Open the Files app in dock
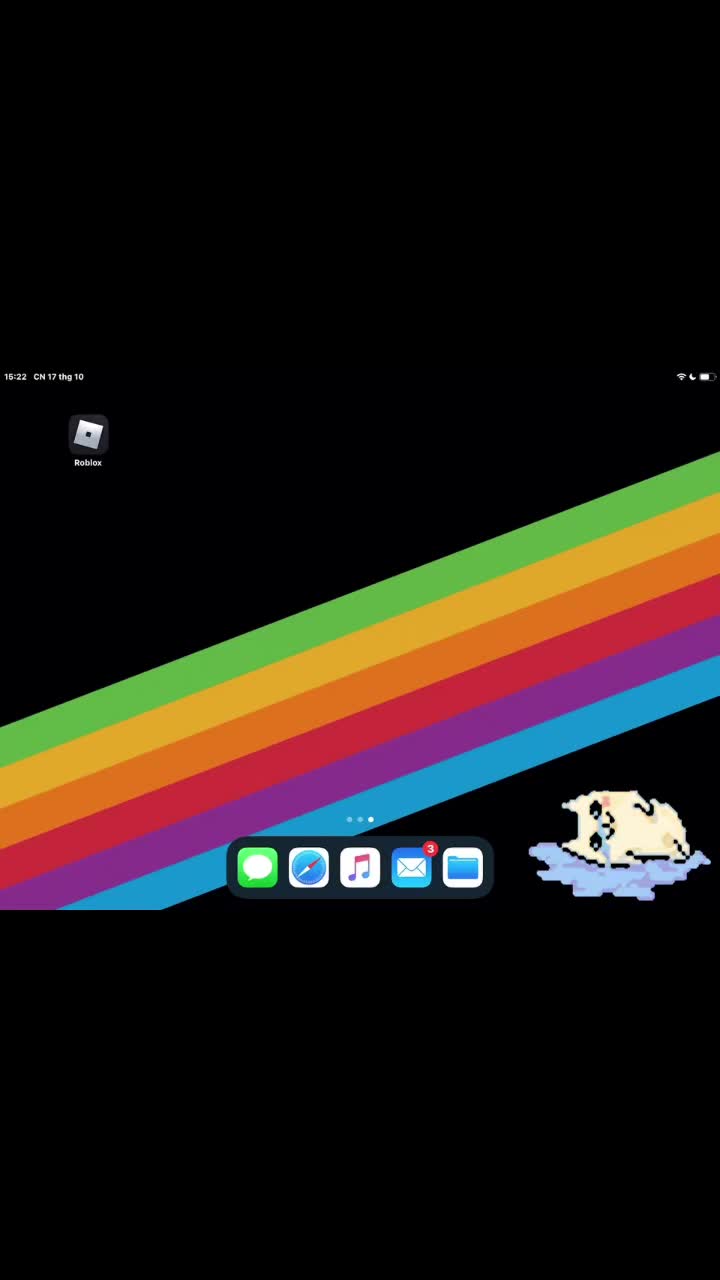The width and height of the screenshot is (720, 1280). pyautogui.click(x=463, y=868)
